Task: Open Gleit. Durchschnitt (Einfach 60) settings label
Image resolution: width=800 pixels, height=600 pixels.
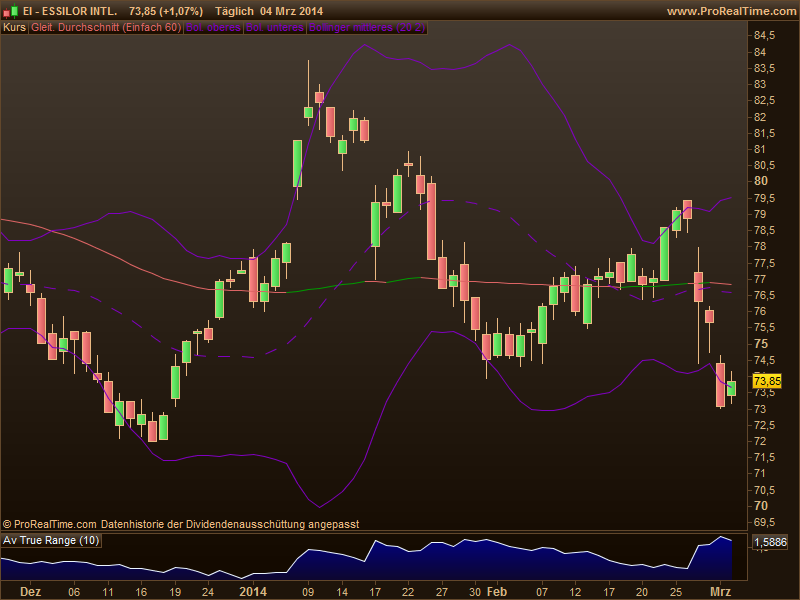Action: (x=106, y=28)
